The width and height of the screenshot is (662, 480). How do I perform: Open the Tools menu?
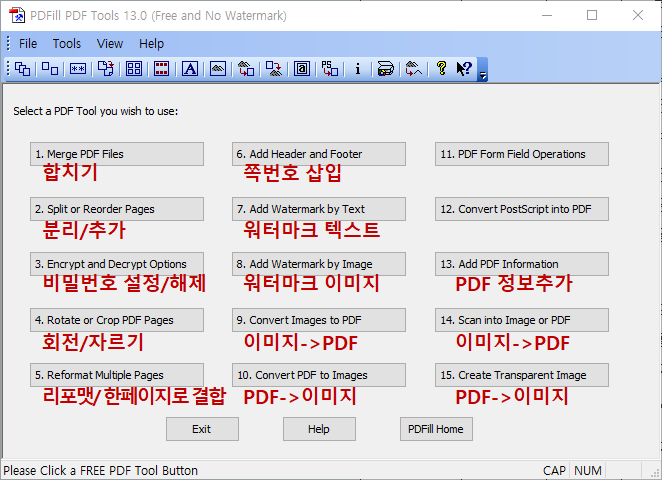tap(67, 44)
